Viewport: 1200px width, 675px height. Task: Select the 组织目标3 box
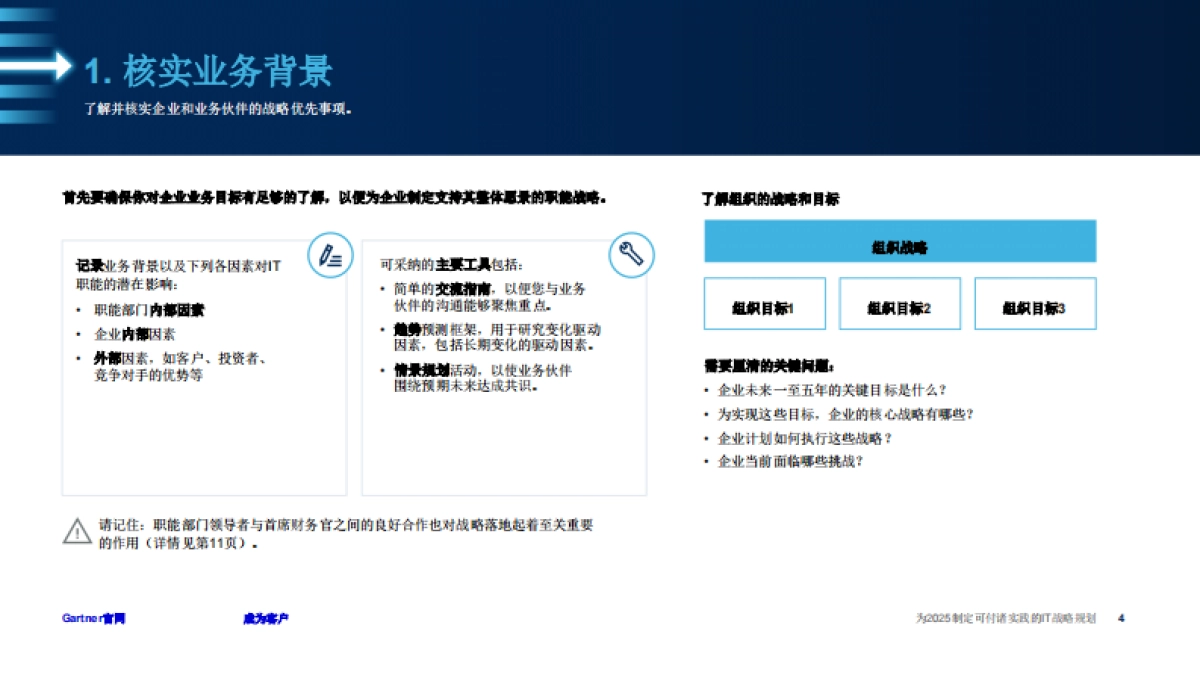(x=1035, y=303)
